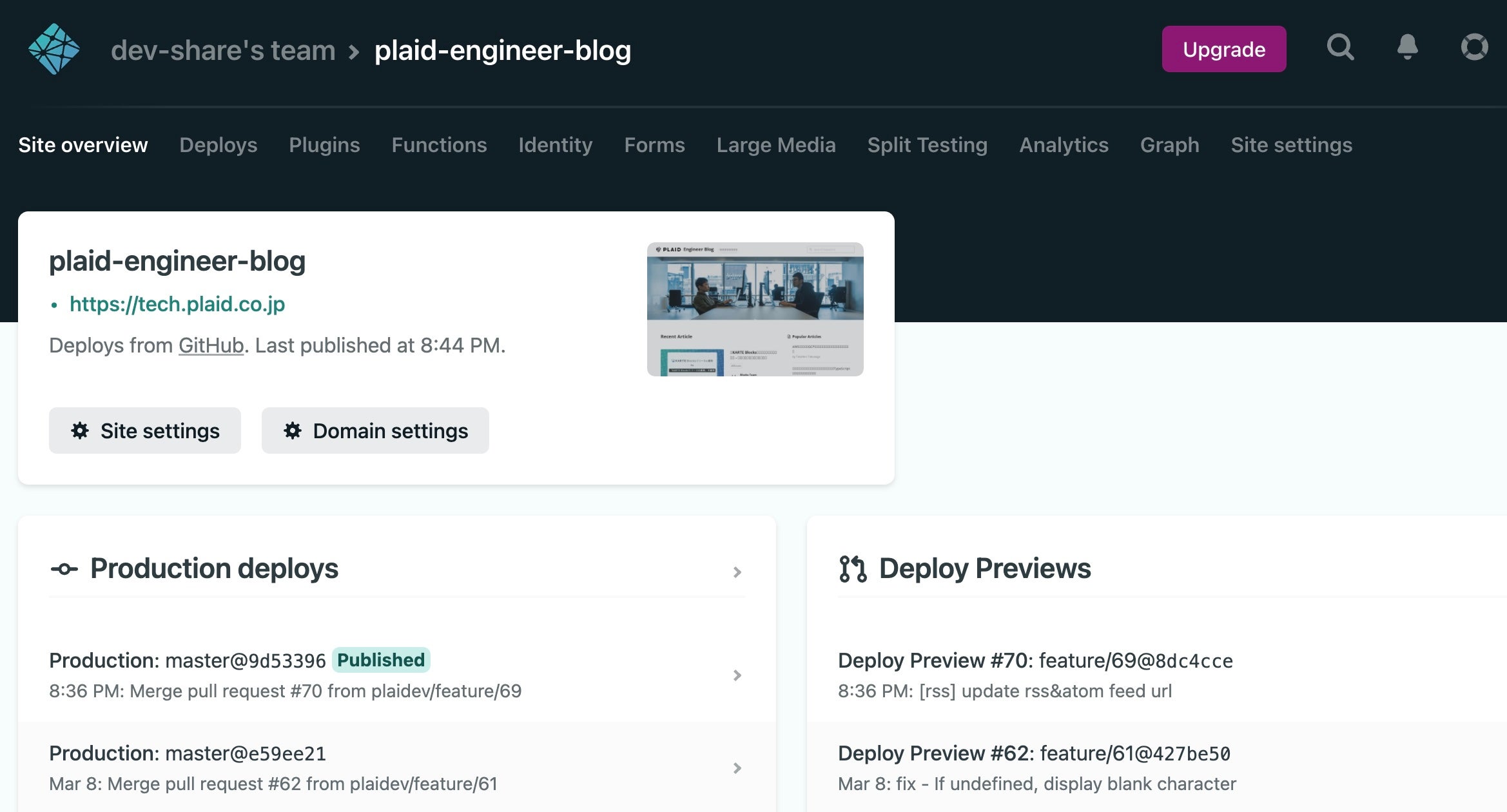Screen dimensions: 1507x812
Task: Open notifications bell icon
Action: pos(1407,48)
